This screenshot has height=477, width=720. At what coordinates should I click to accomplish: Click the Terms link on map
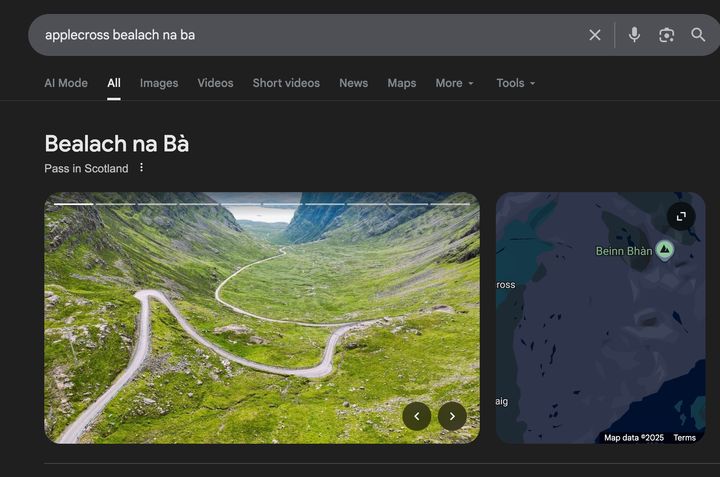(684, 438)
